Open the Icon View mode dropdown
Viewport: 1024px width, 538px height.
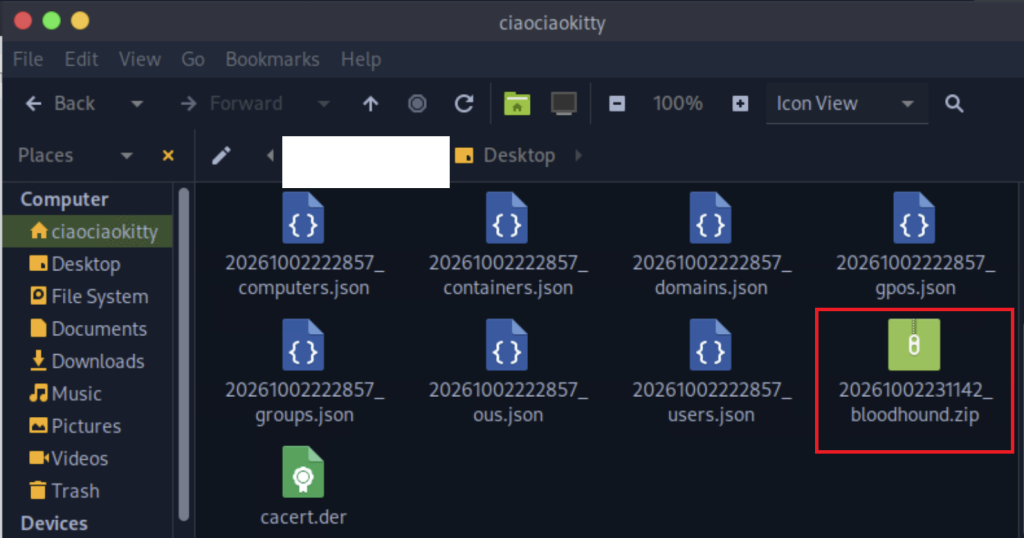846,103
